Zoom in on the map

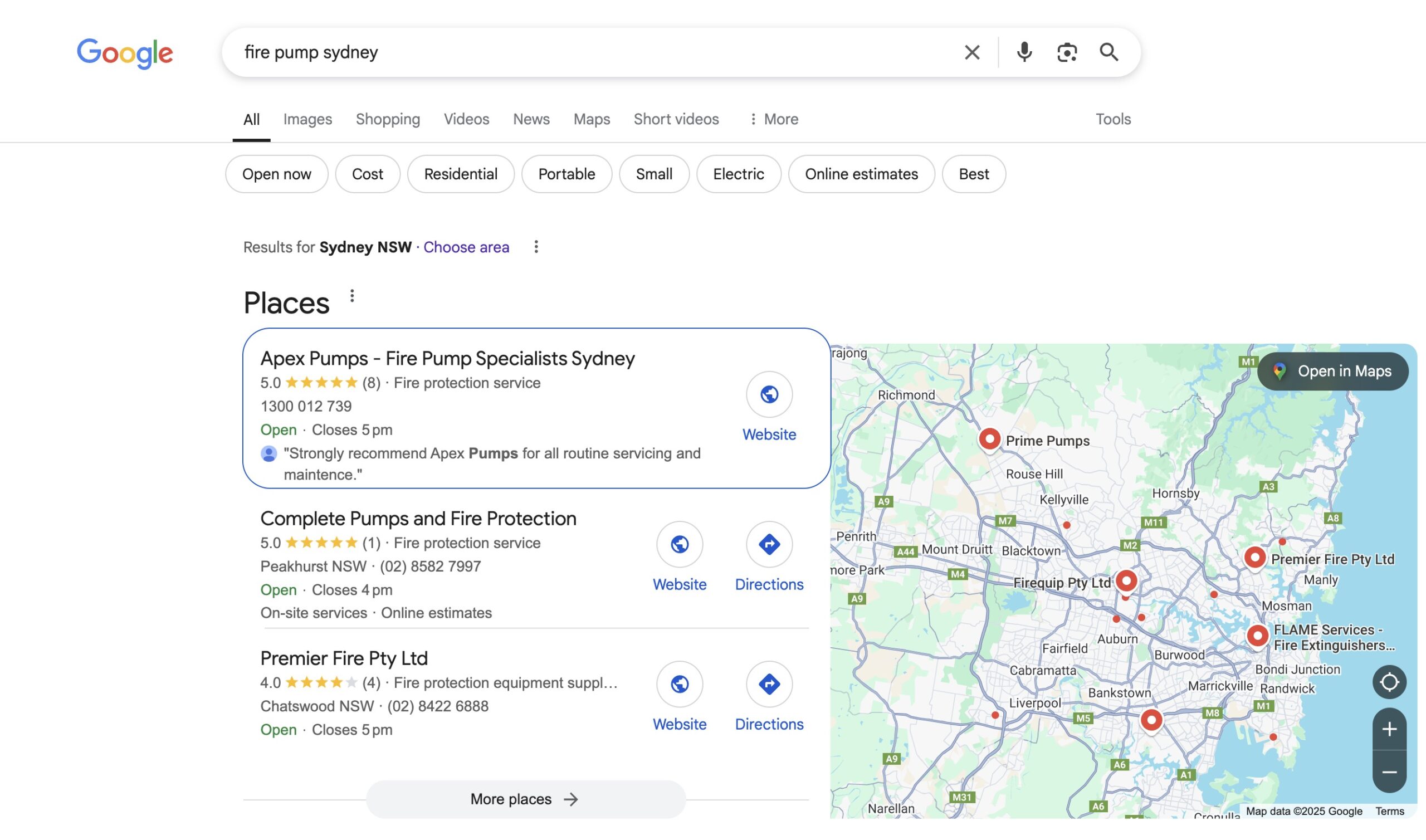point(1389,729)
